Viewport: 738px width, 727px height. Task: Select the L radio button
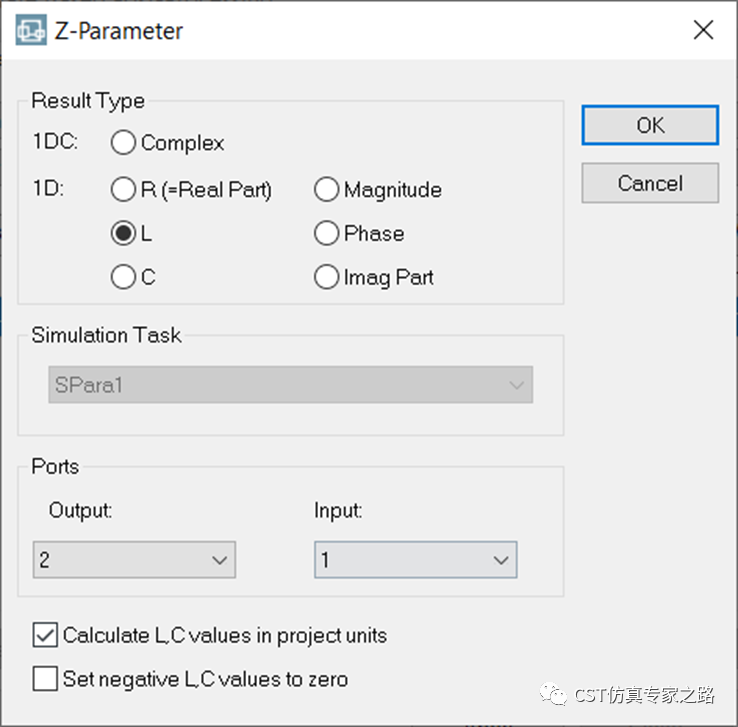(x=124, y=234)
